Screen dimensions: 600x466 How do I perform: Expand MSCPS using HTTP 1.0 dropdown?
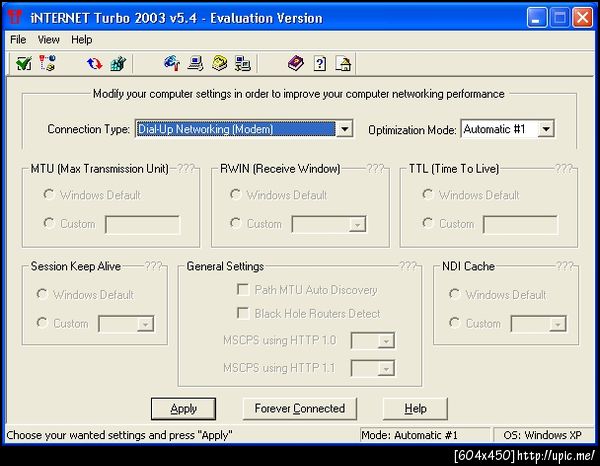pos(386,341)
